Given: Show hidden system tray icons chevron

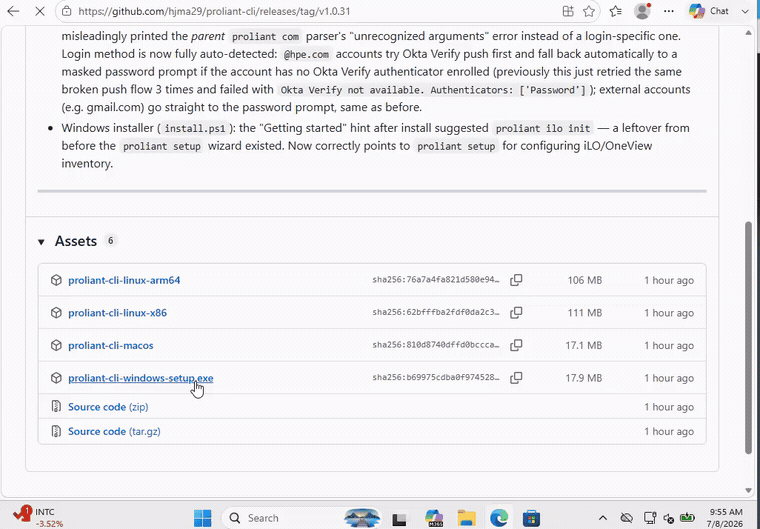Looking at the screenshot, I should coord(602,518).
